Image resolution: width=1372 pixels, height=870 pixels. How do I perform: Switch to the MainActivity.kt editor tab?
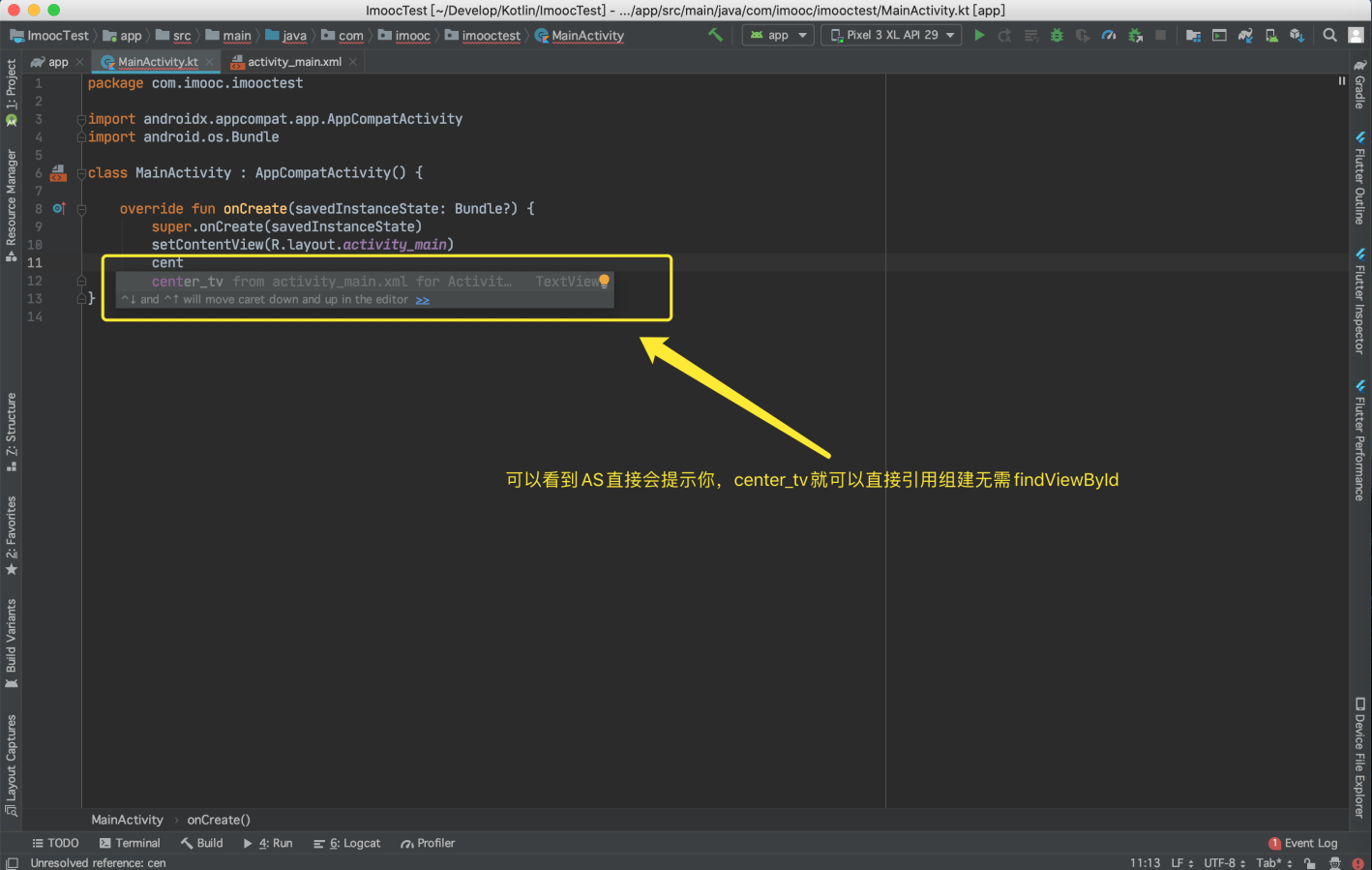(158, 62)
